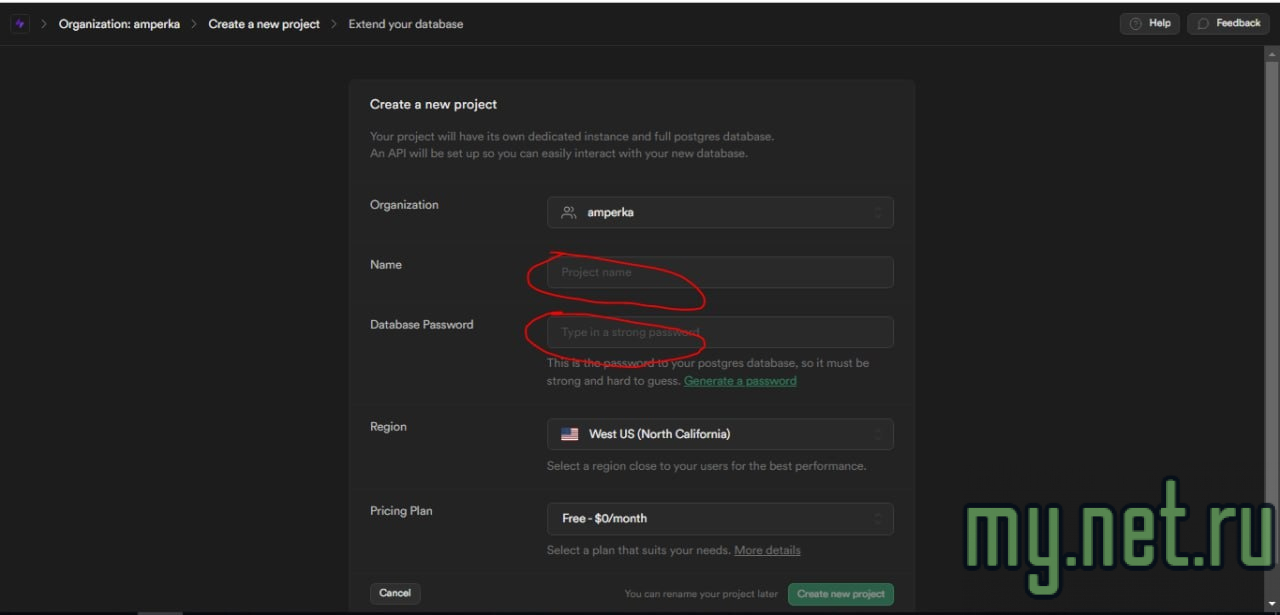Click the people icon beside amperka
1280x615 pixels.
[569, 213]
